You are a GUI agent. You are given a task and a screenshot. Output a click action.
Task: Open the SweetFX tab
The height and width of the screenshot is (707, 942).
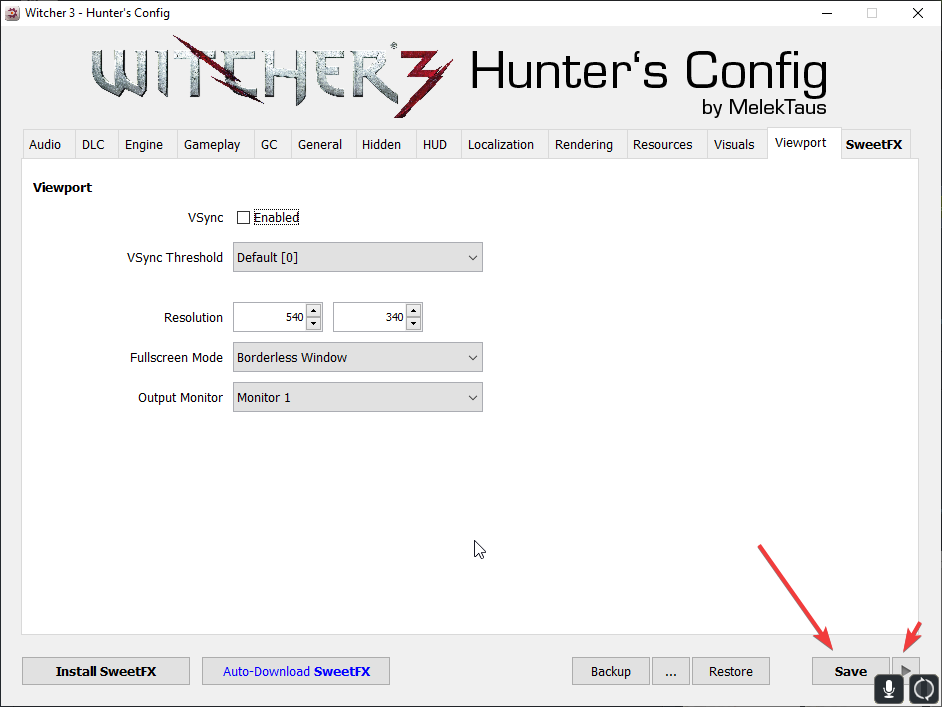coord(875,144)
